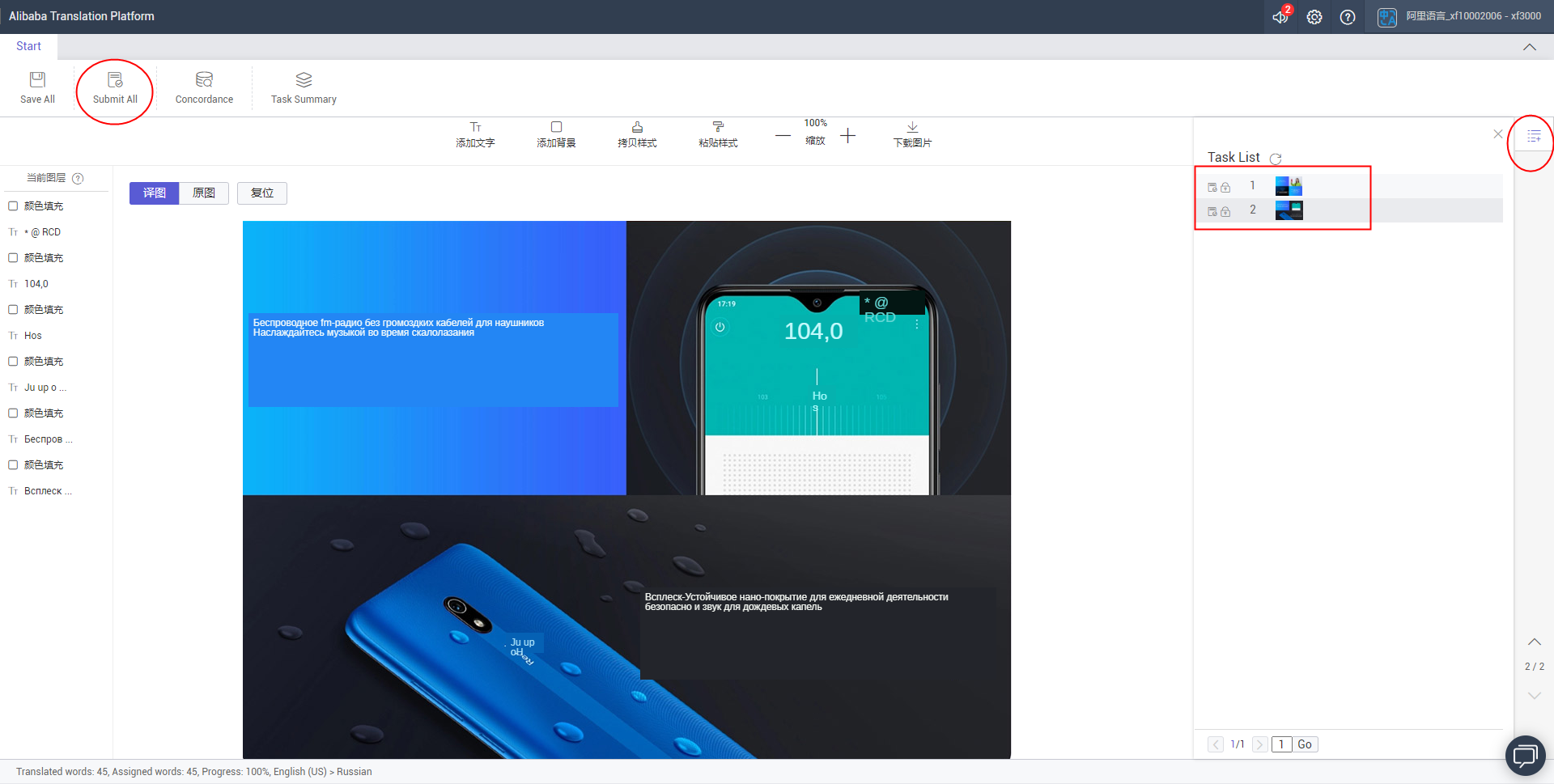Click the username 阿里语言_xf10002006 - xf3000
The height and width of the screenshot is (784, 1554).
(x=1473, y=16)
